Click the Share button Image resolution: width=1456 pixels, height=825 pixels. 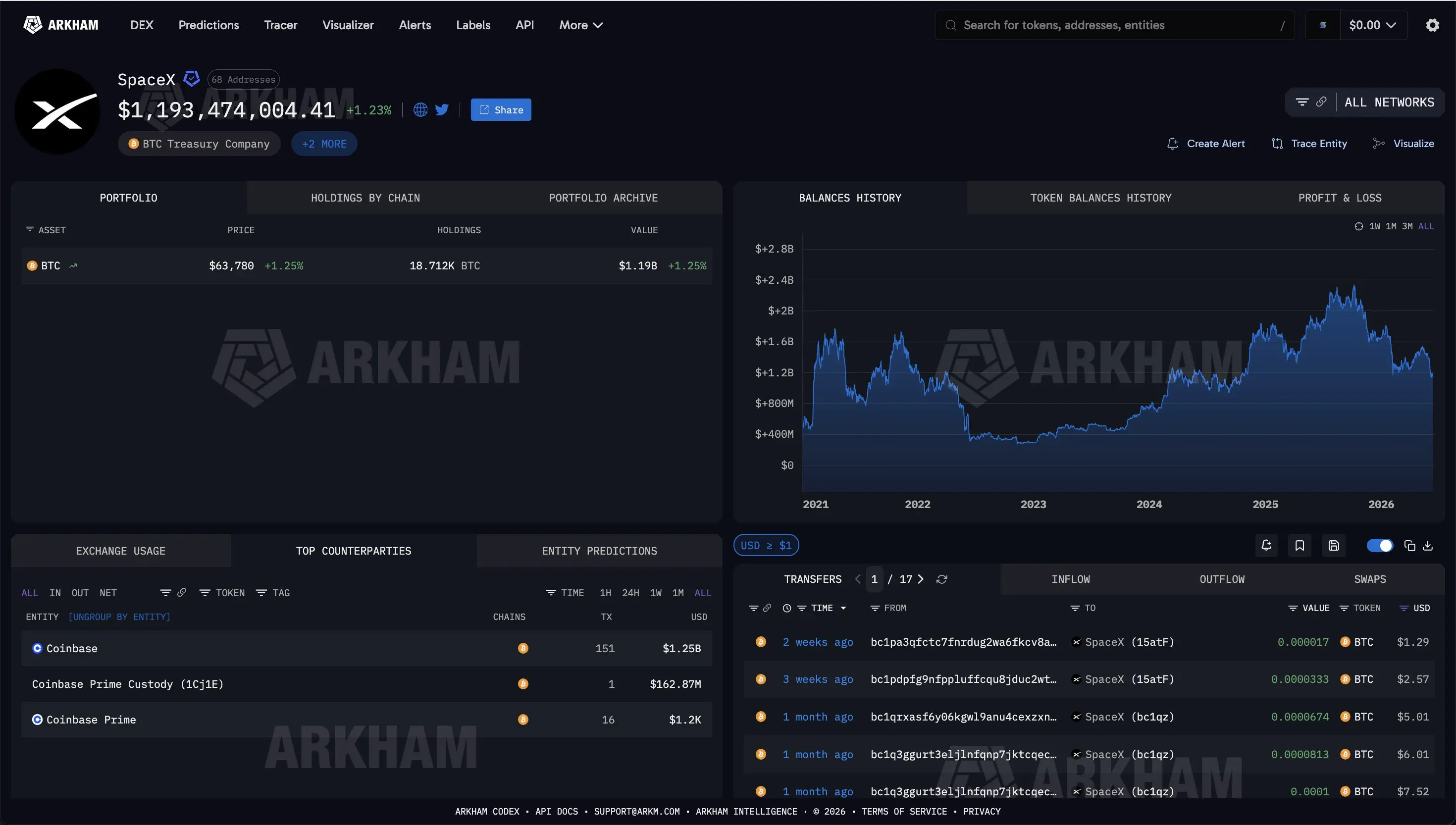(x=501, y=110)
